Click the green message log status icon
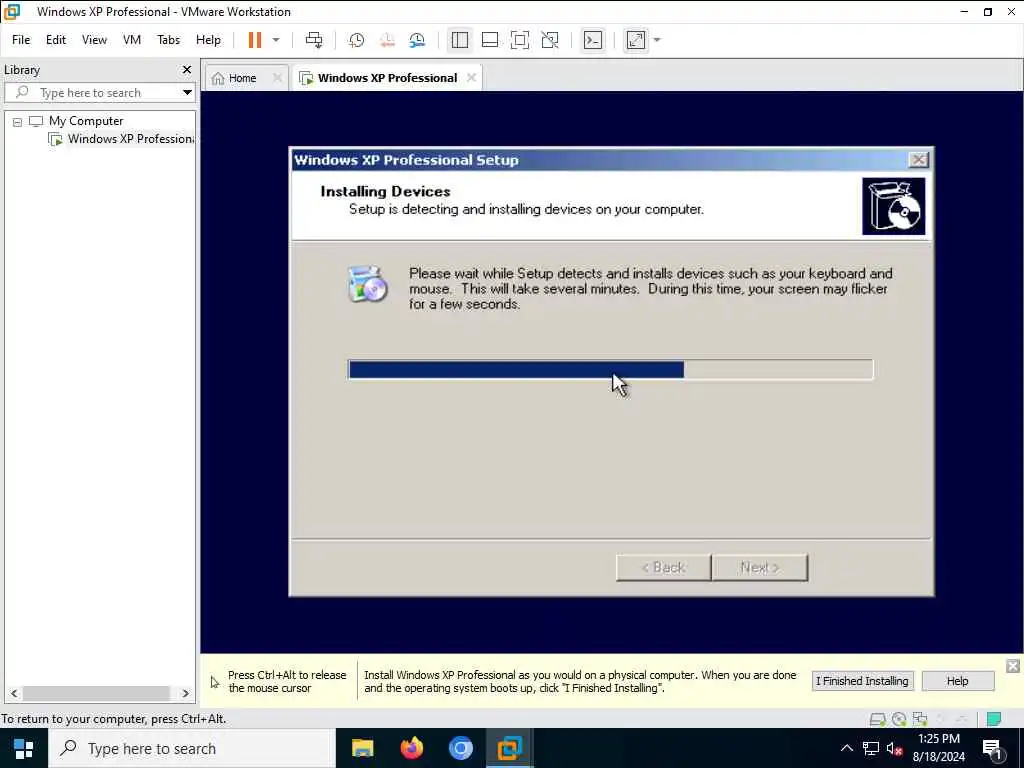The width and height of the screenshot is (1024, 768). [x=994, y=720]
